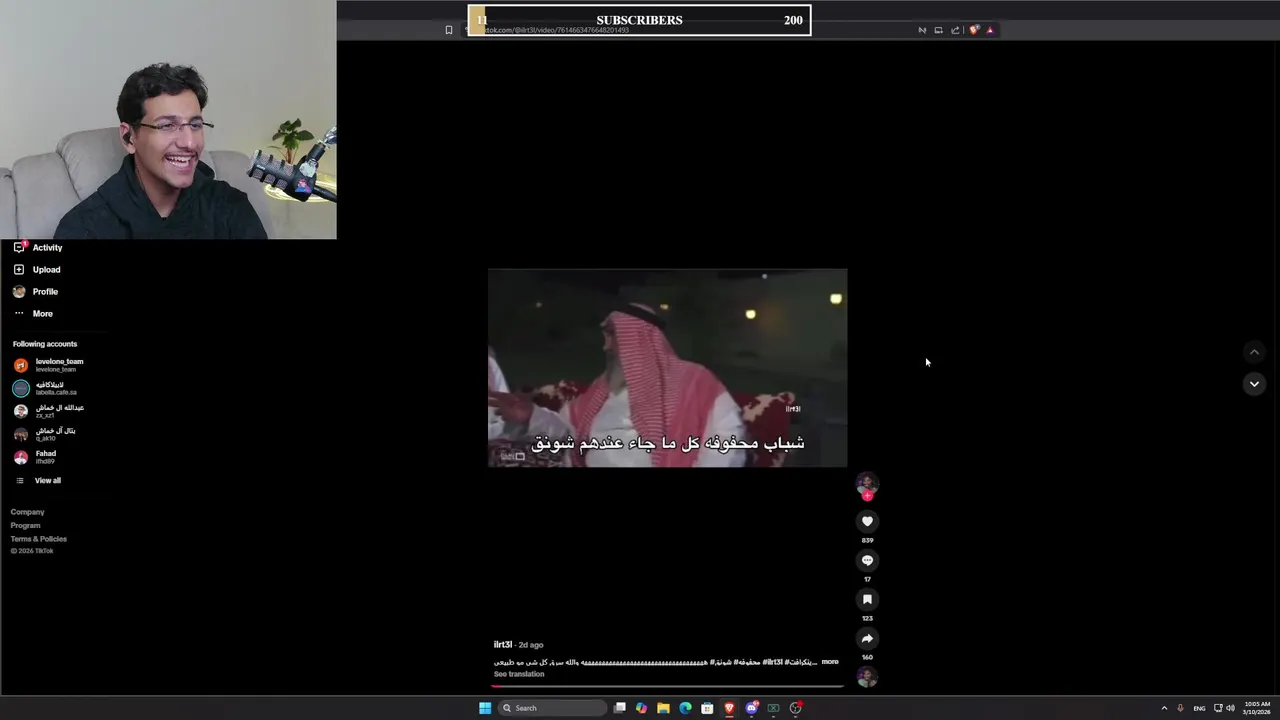Open Fahad's account in following list
1280x720 pixels.
pyautogui.click(x=46, y=457)
